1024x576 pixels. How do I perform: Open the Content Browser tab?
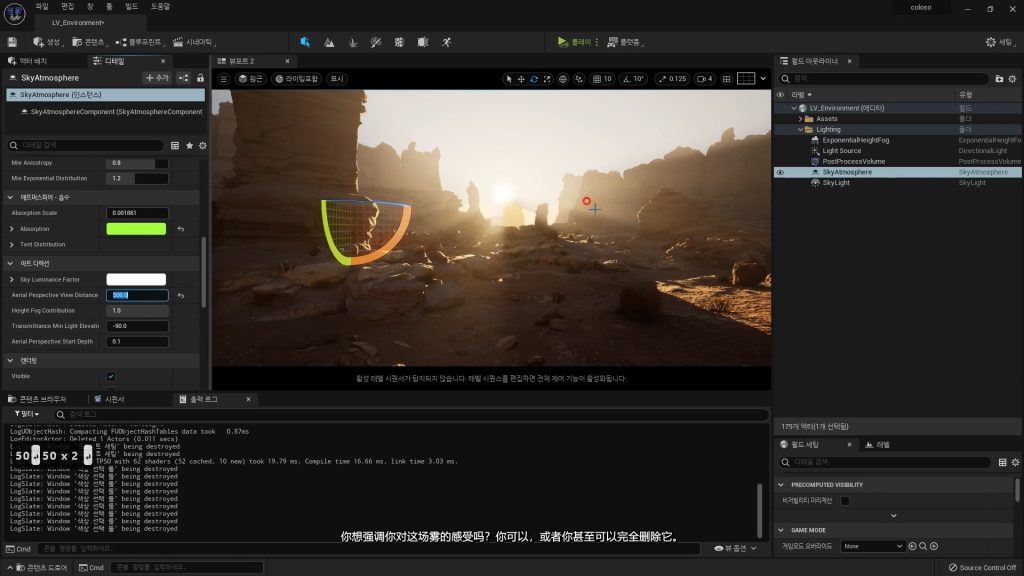(41, 399)
